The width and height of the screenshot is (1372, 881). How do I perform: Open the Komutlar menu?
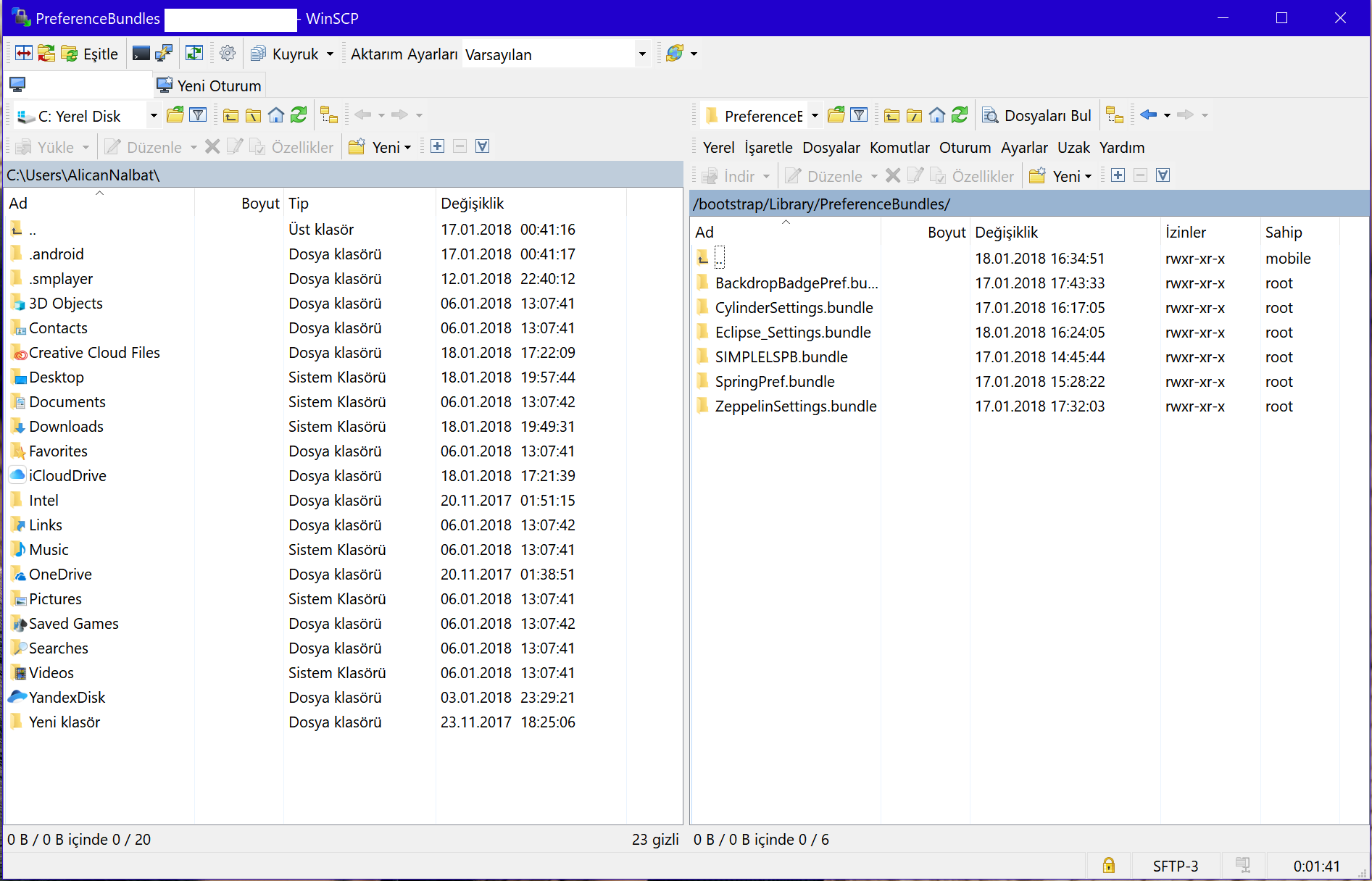click(x=899, y=148)
